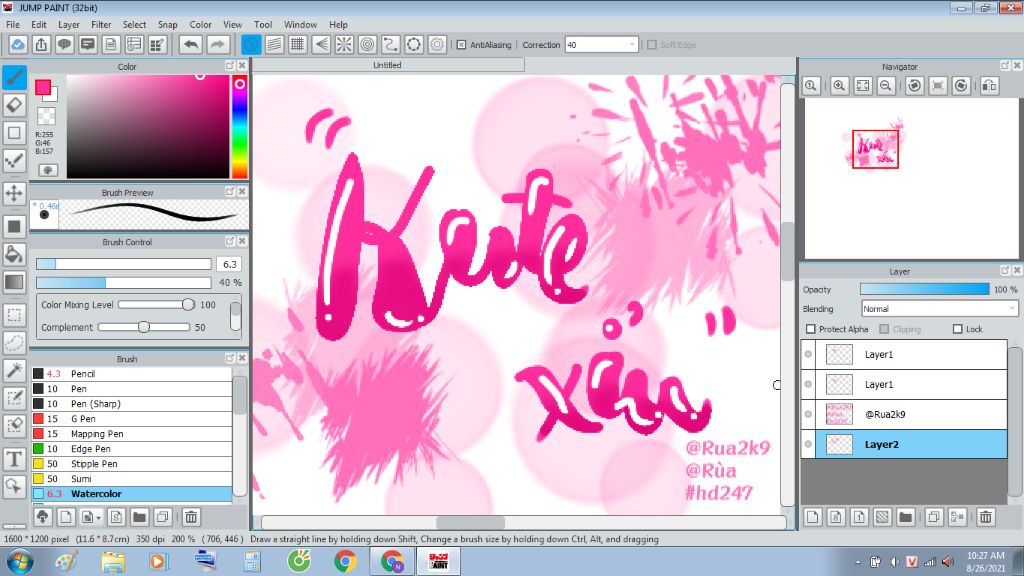Add new layer folder in Layer panel

click(905, 517)
